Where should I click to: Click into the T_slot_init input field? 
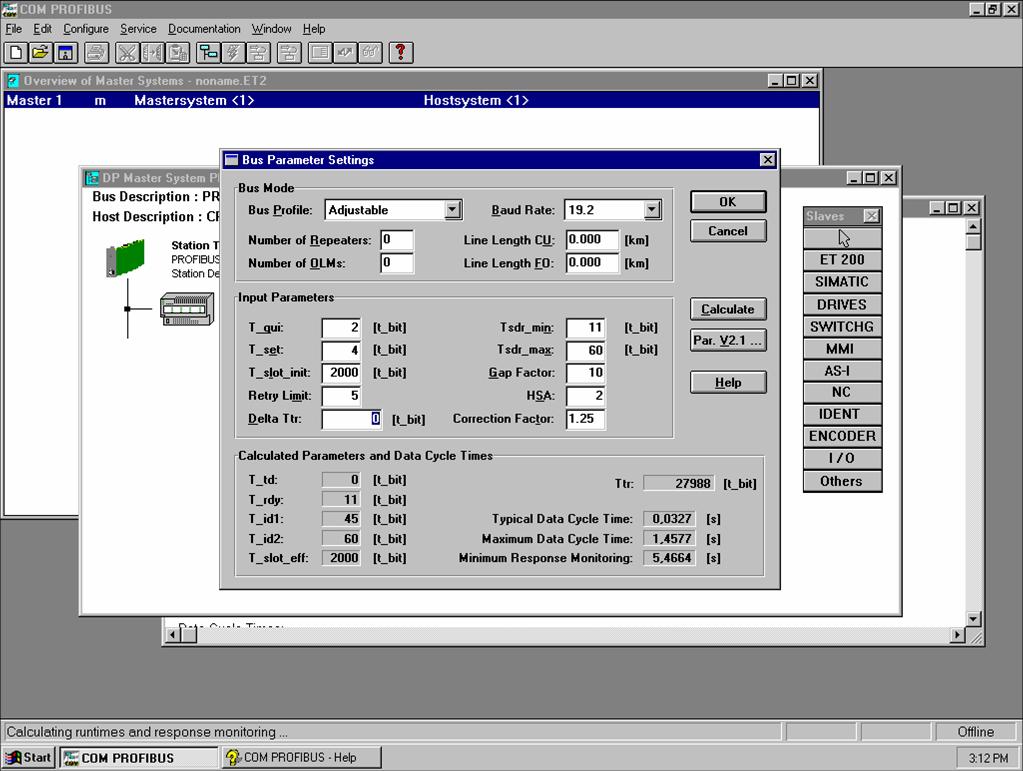coord(341,373)
